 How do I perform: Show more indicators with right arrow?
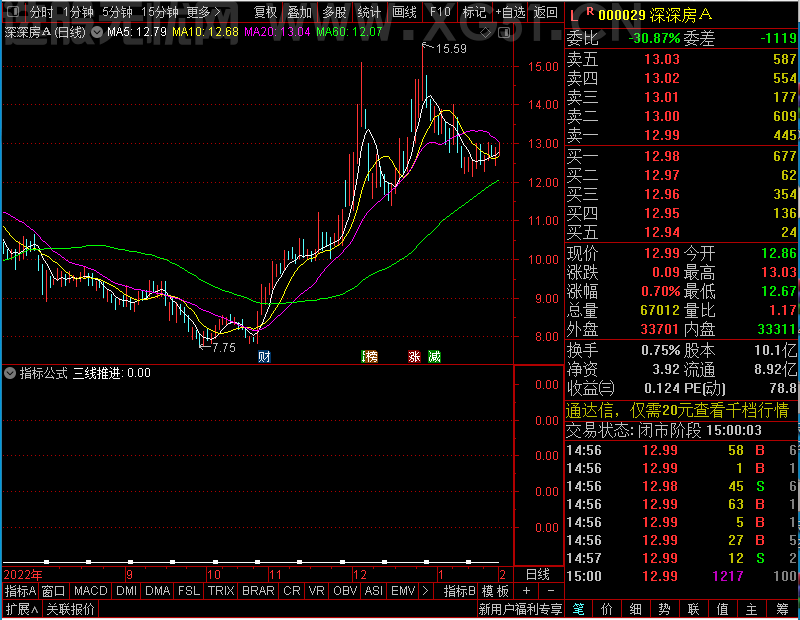click(426, 591)
